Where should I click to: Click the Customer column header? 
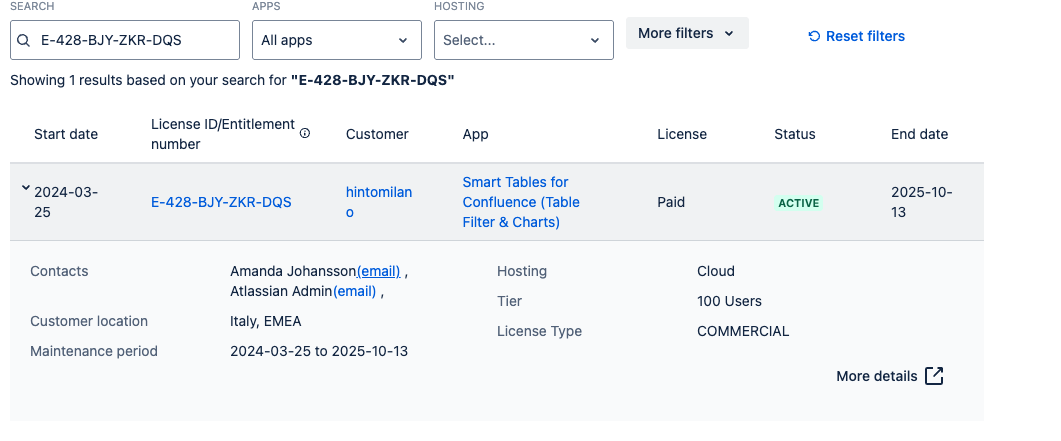[377, 134]
